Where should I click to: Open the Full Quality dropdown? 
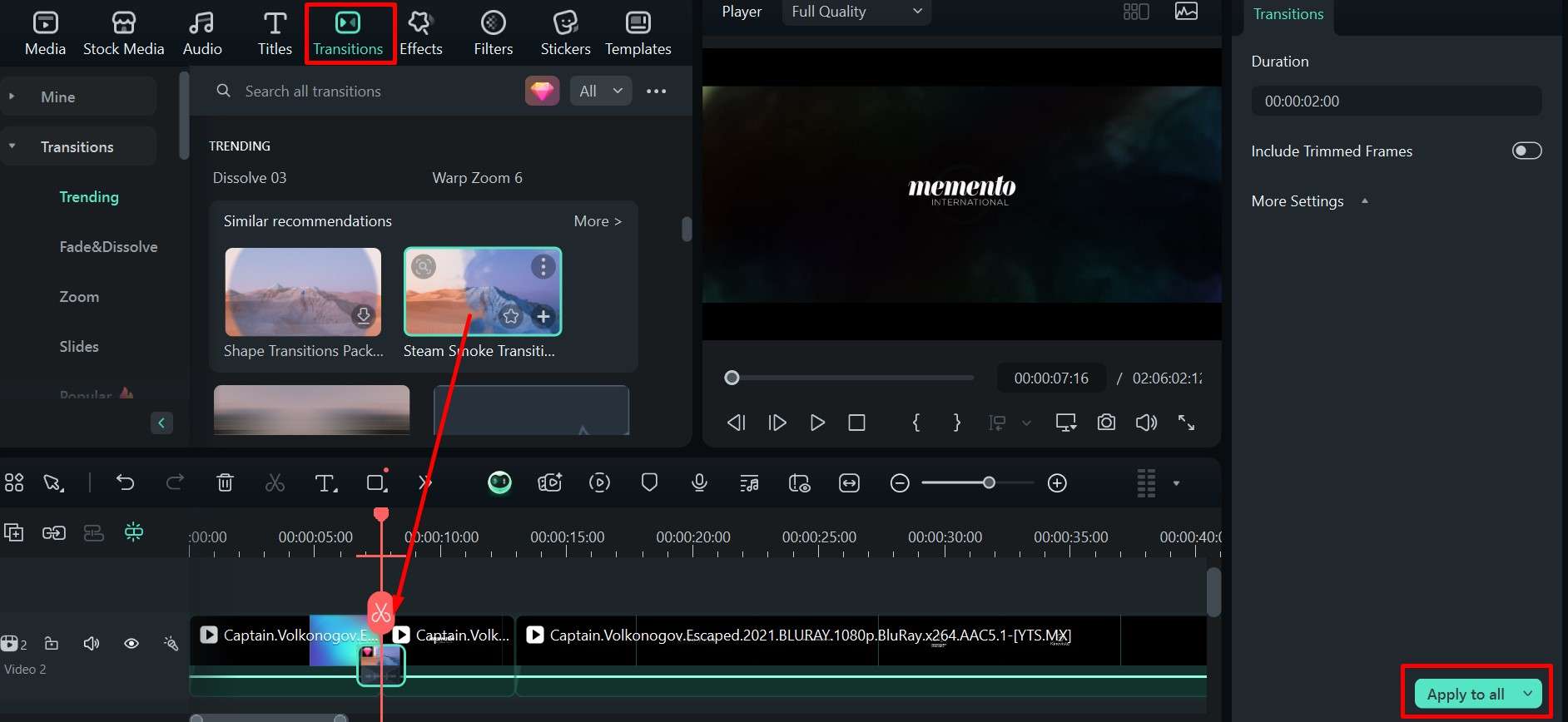click(x=856, y=12)
